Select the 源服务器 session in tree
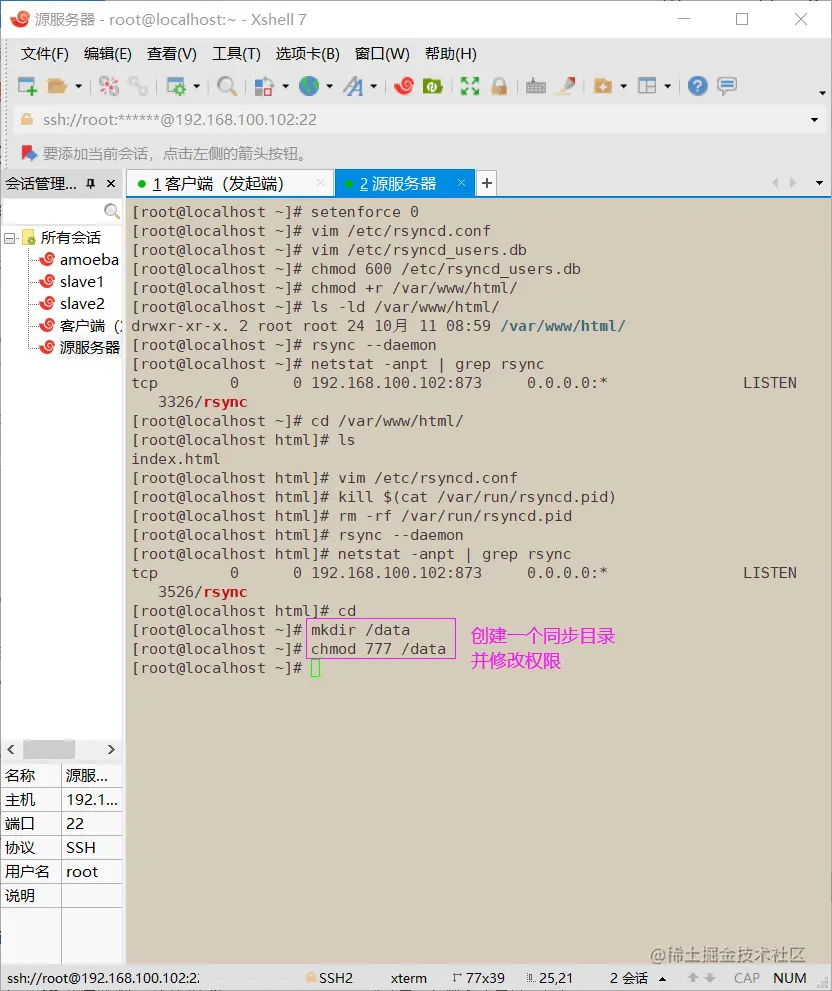832x991 pixels. (80, 348)
